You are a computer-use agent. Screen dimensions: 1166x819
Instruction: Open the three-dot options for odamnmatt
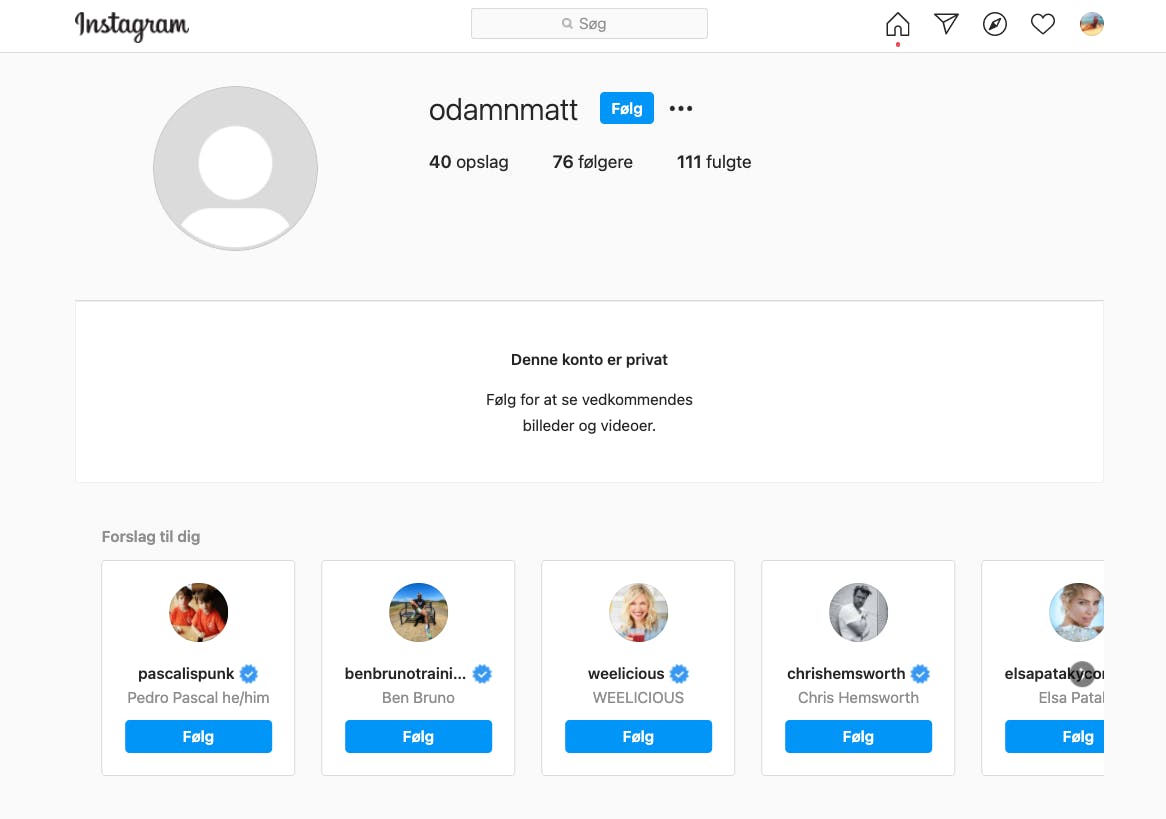click(x=681, y=109)
